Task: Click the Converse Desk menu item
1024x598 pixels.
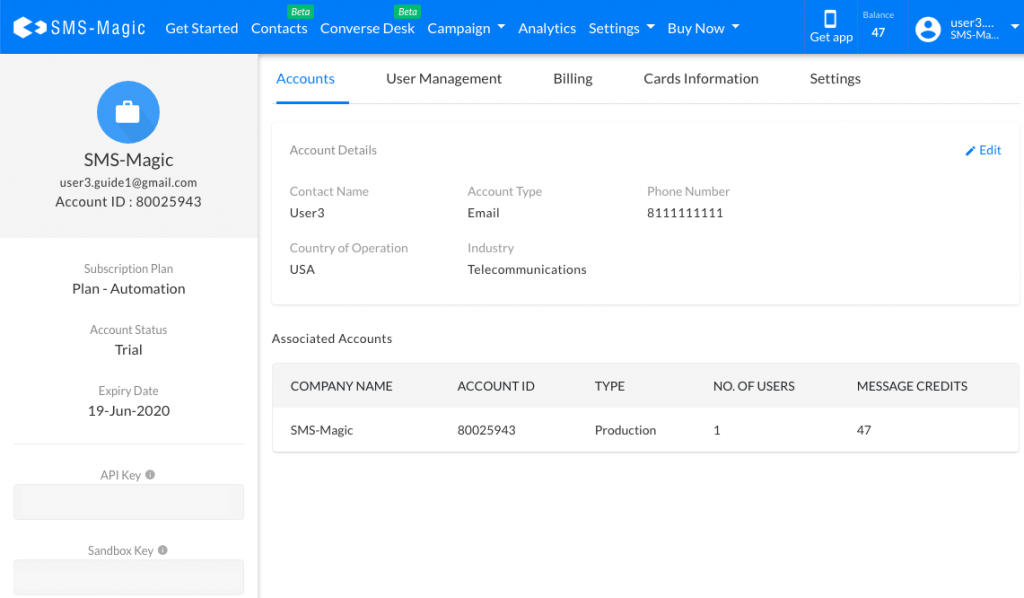Action: pyautogui.click(x=367, y=29)
